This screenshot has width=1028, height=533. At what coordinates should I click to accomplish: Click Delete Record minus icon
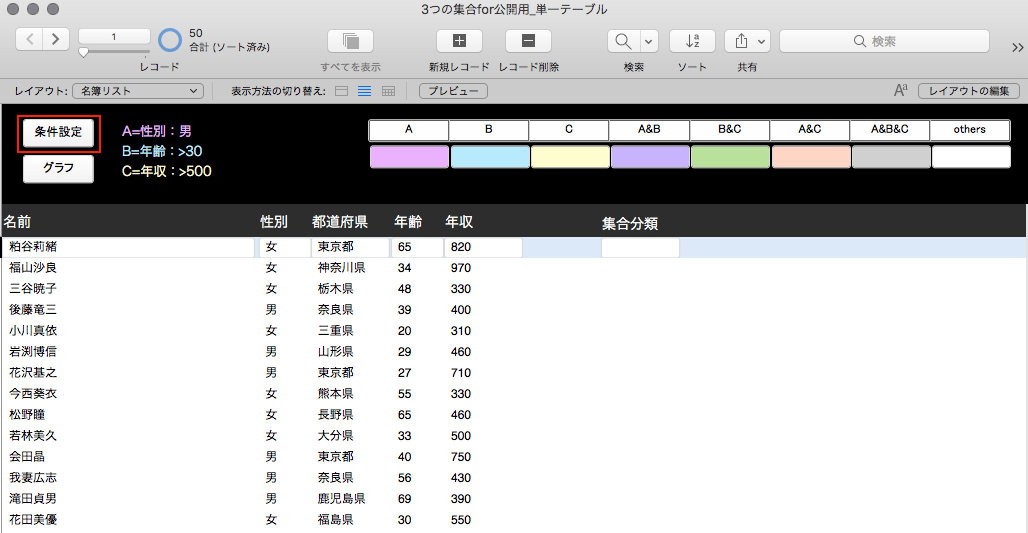coord(528,41)
